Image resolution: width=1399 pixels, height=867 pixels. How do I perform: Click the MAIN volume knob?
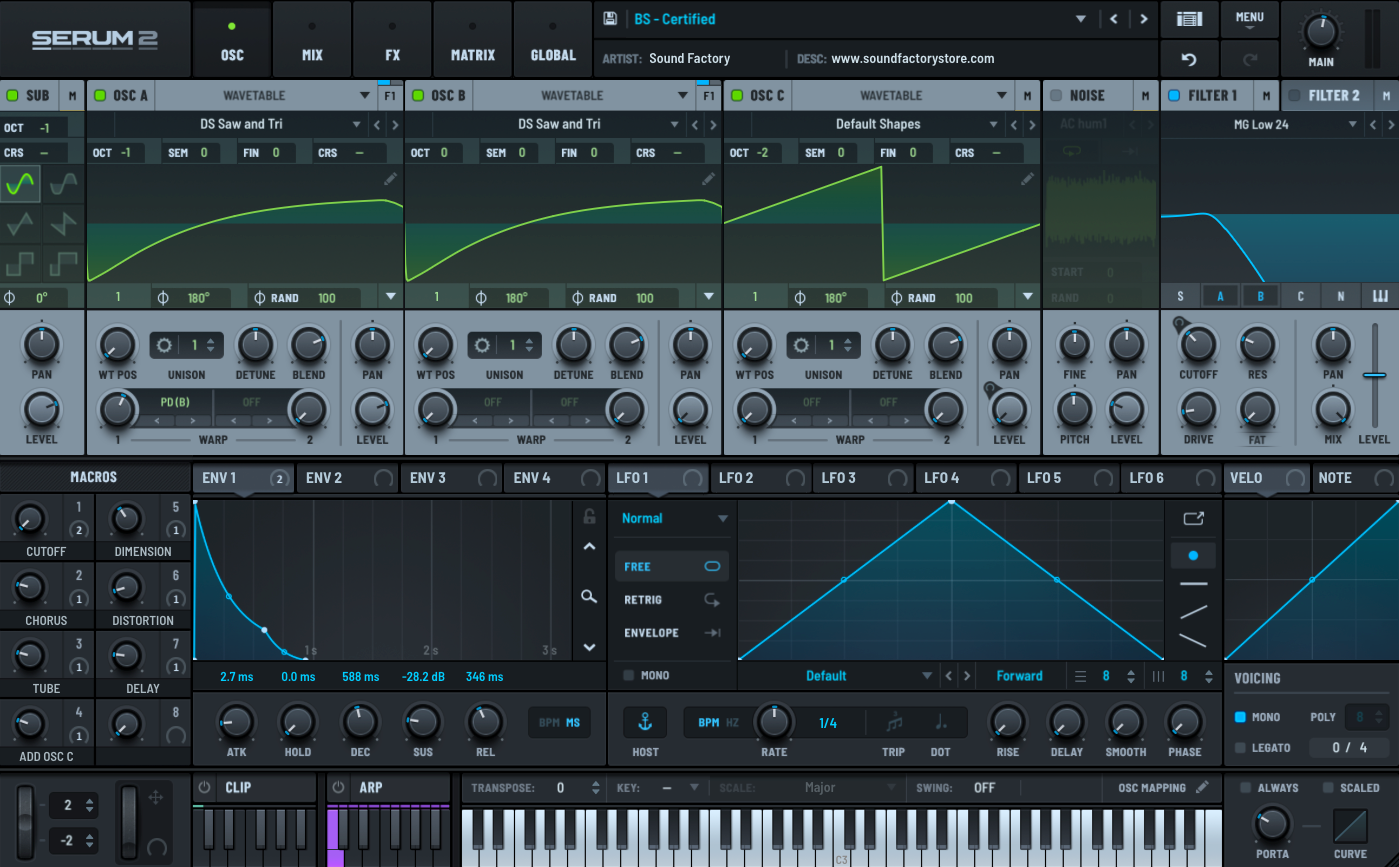(1321, 32)
